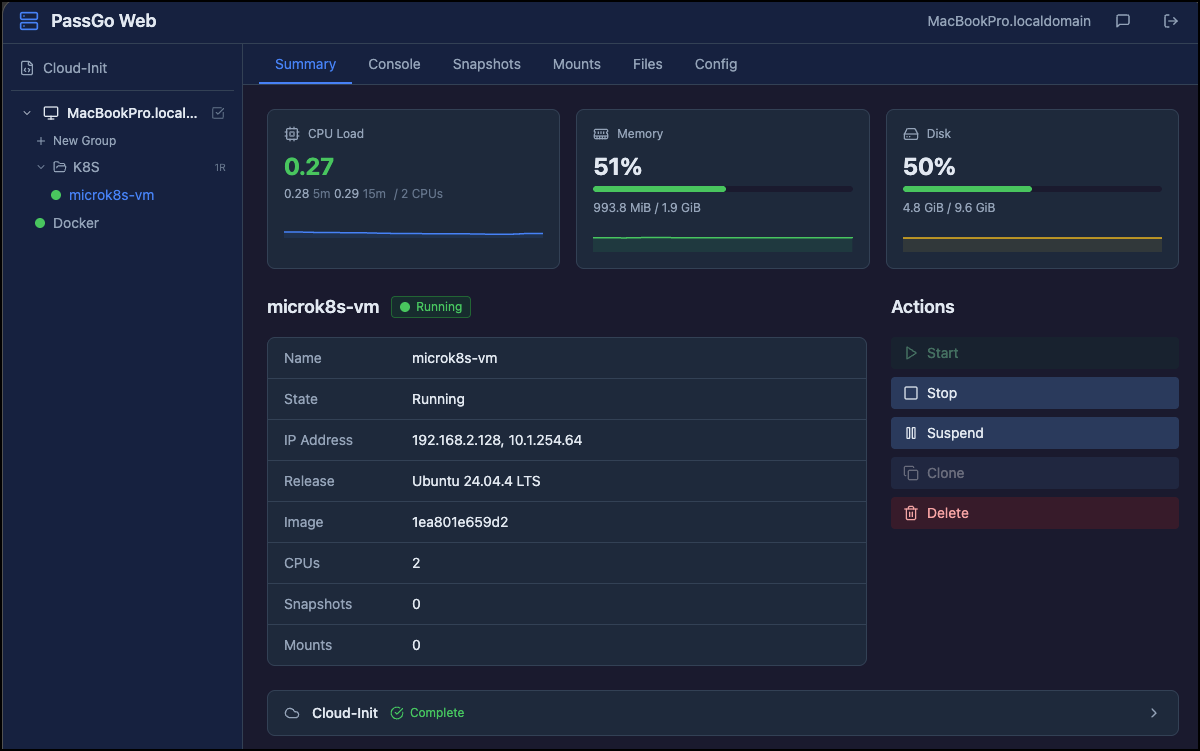This screenshot has height=751, width=1200.
Task: Click the Disk drive icon
Action: [911, 133]
